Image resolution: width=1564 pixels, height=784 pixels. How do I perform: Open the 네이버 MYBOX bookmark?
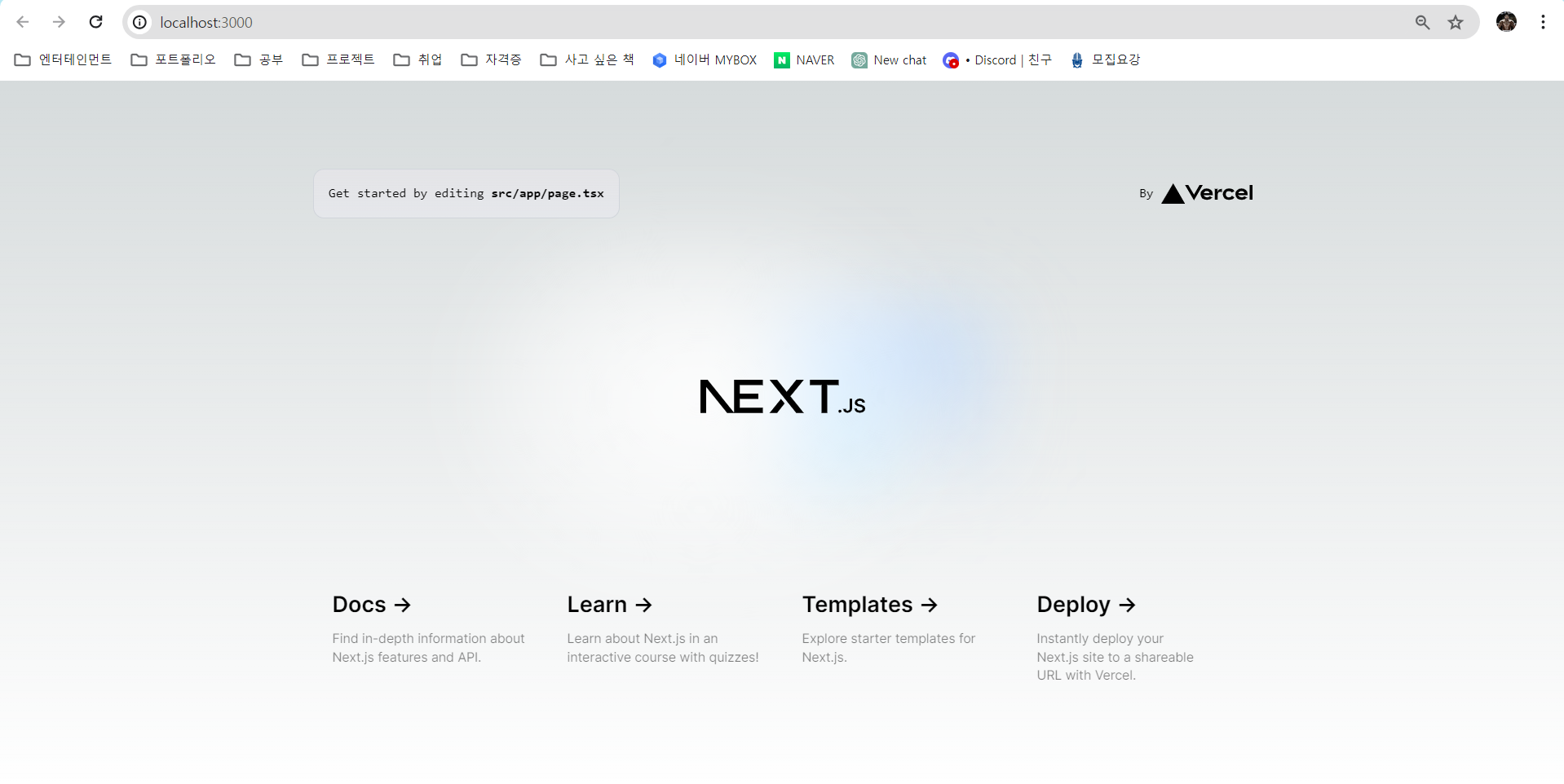[705, 59]
